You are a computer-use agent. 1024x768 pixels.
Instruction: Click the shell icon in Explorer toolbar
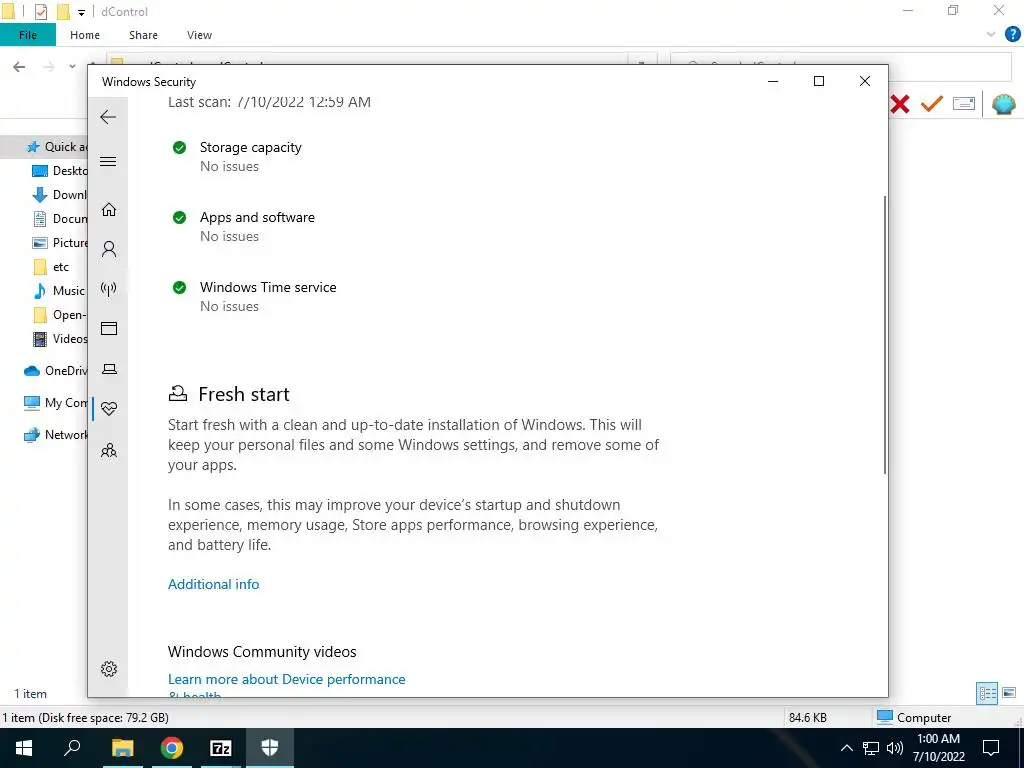[x=1003, y=103]
